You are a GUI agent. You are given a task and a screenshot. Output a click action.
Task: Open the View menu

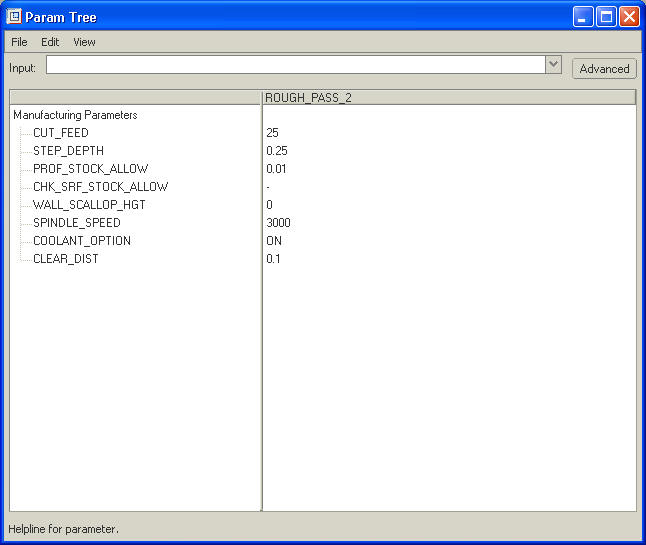click(x=84, y=42)
